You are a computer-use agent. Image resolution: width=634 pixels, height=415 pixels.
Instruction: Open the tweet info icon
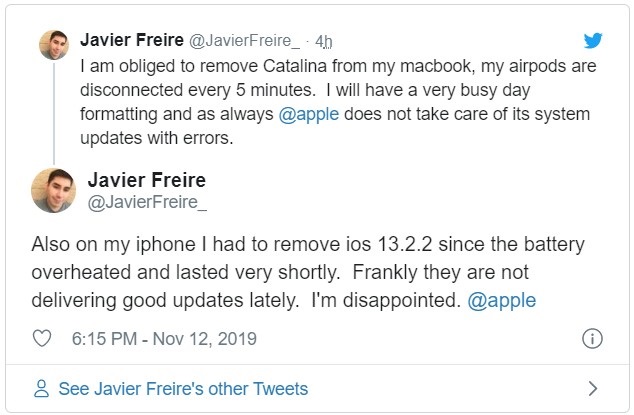[592, 340]
